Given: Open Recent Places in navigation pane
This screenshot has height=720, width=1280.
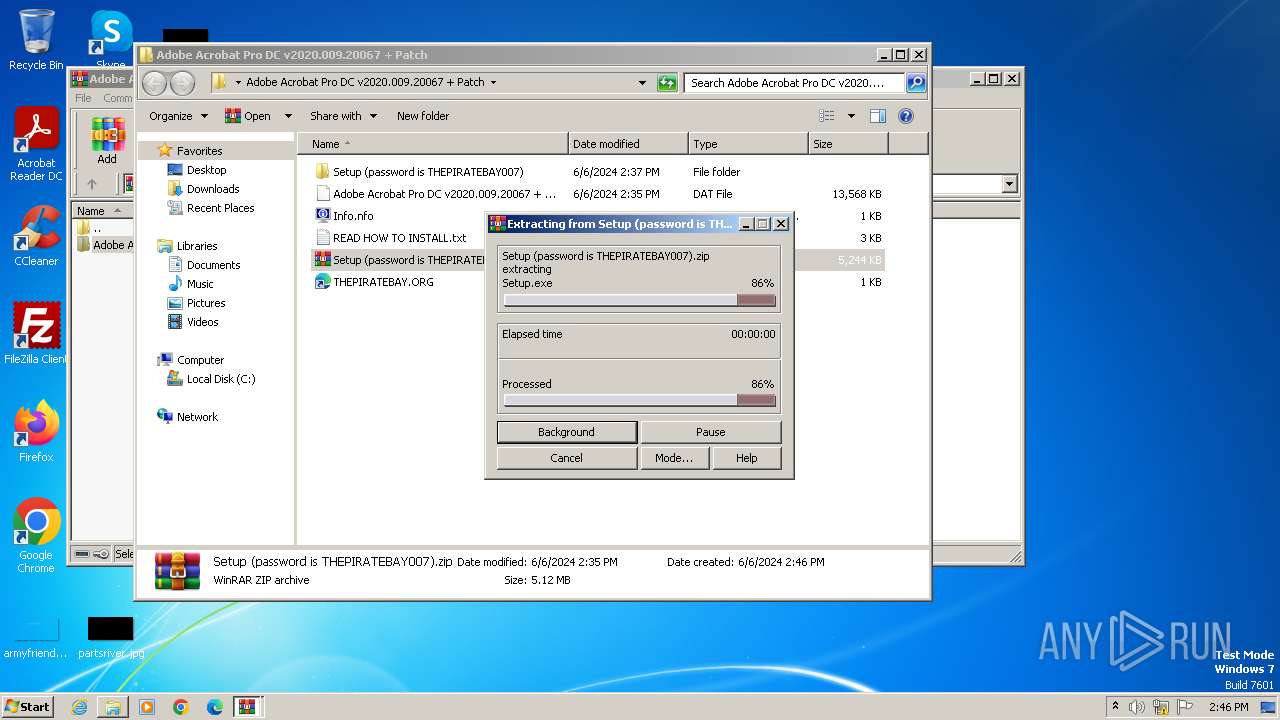Looking at the screenshot, I should 220,208.
